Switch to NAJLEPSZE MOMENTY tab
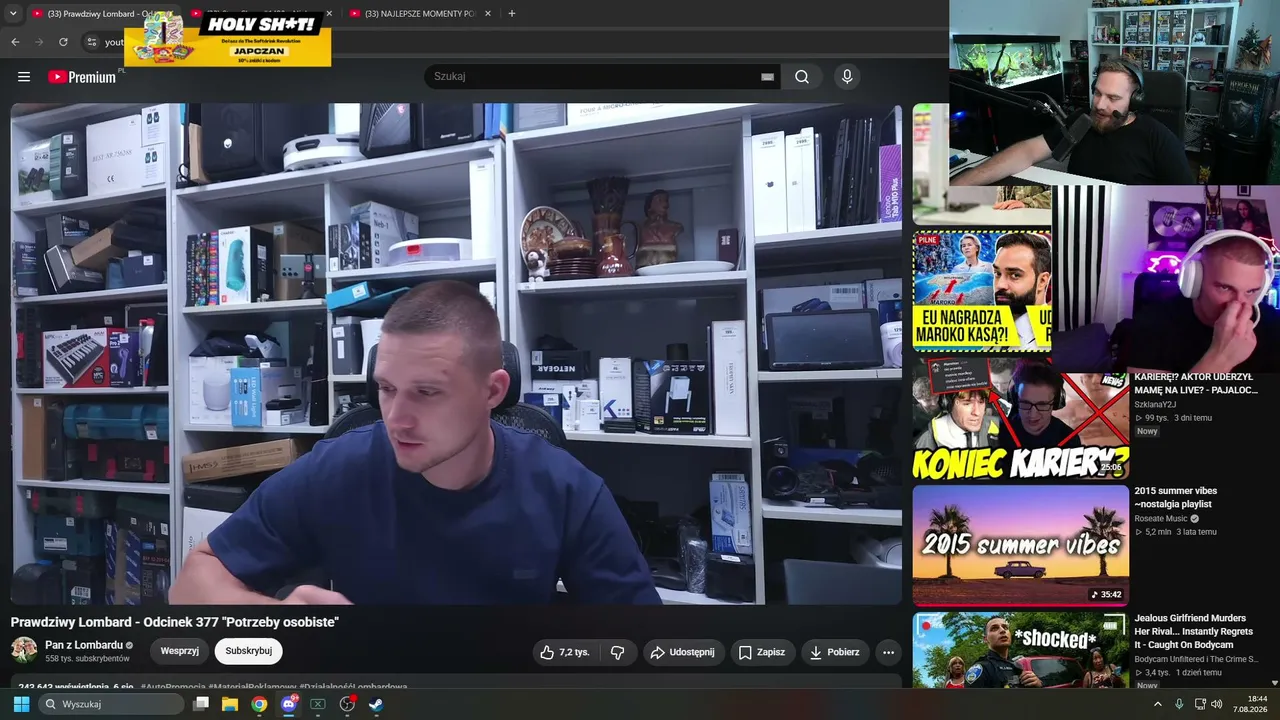 (x=420, y=13)
